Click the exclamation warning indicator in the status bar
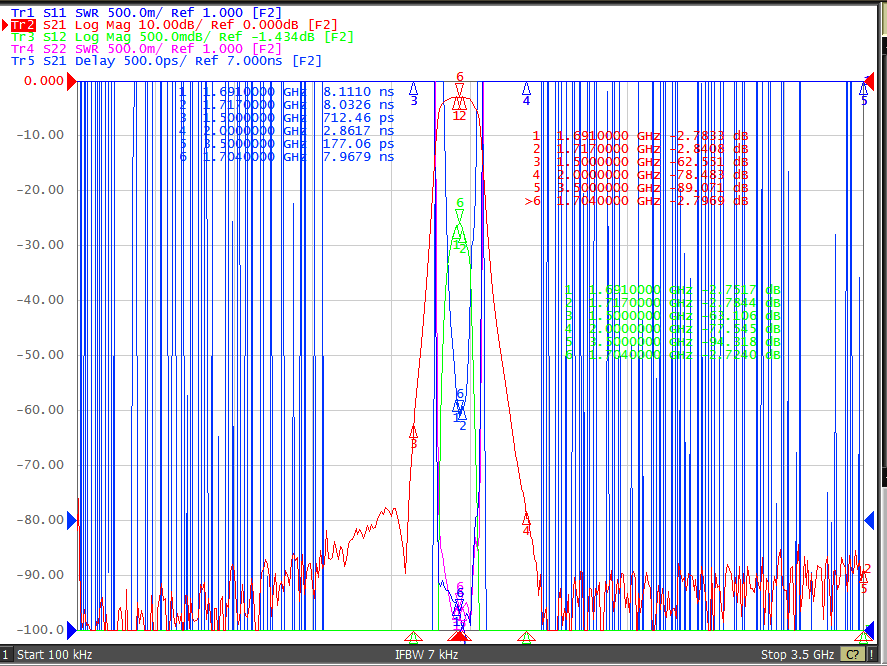Image resolution: width=887 pixels, height=666 pixels. point(872,655)
